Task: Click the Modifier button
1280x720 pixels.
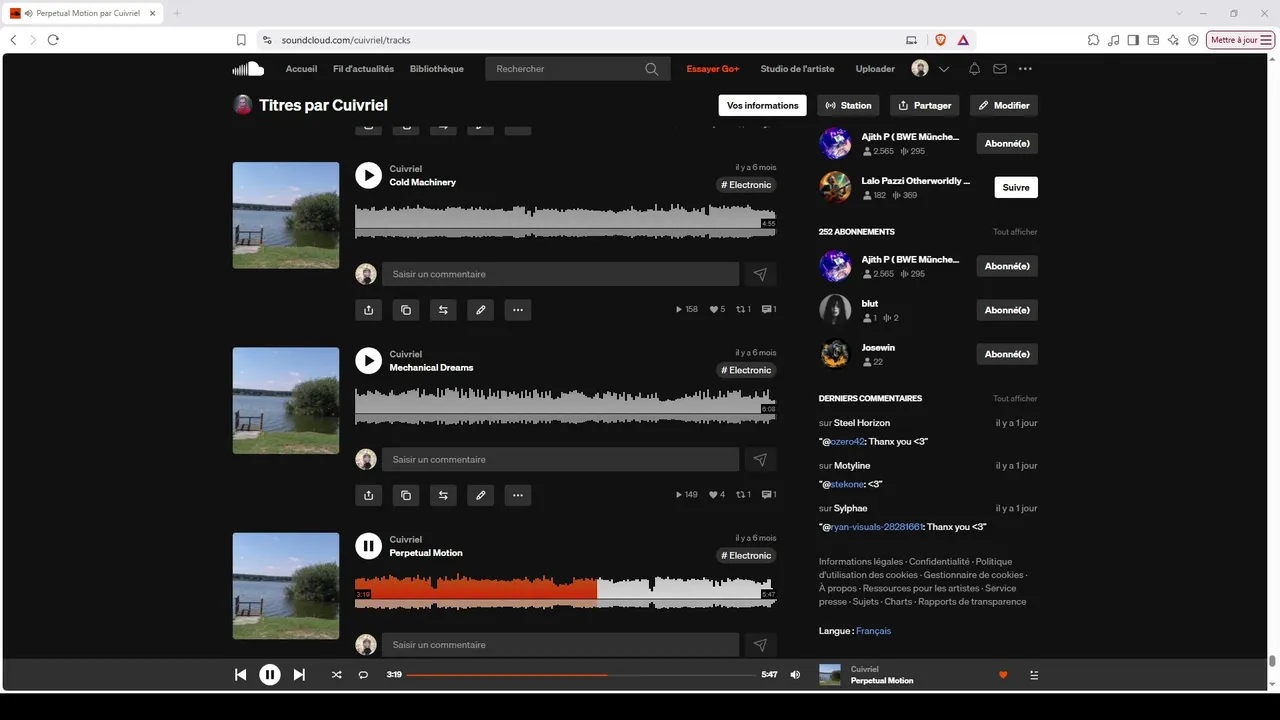Action: pos(1004,105)
